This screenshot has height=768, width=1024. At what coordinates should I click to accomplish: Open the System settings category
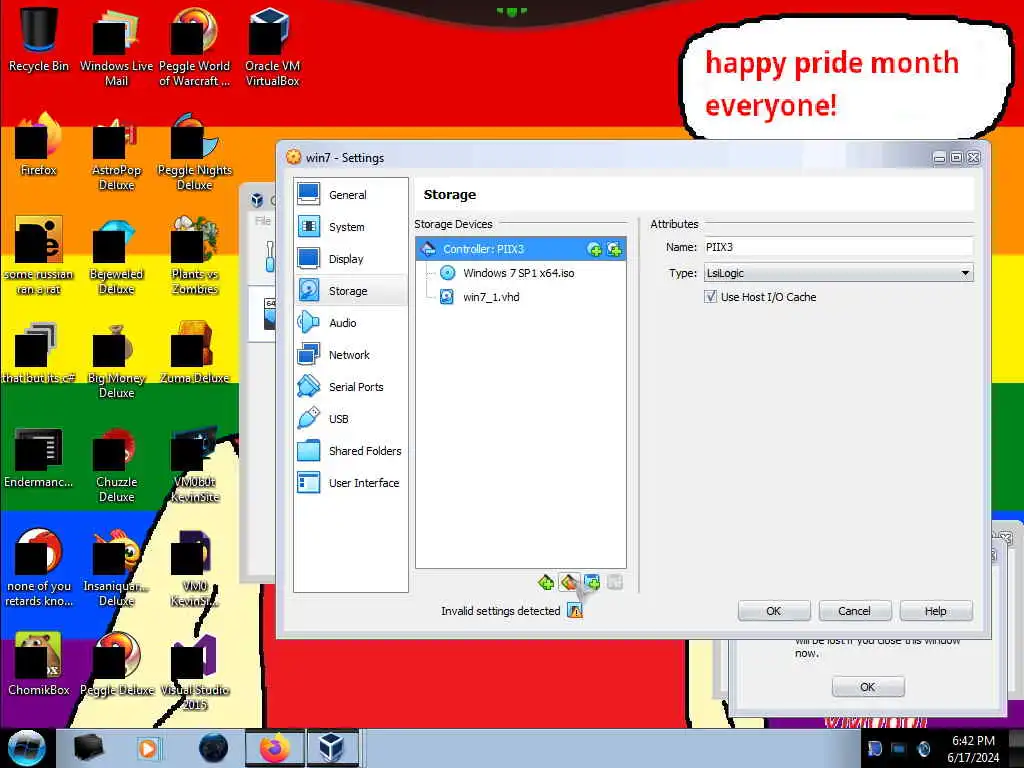(x=350, y=227)
